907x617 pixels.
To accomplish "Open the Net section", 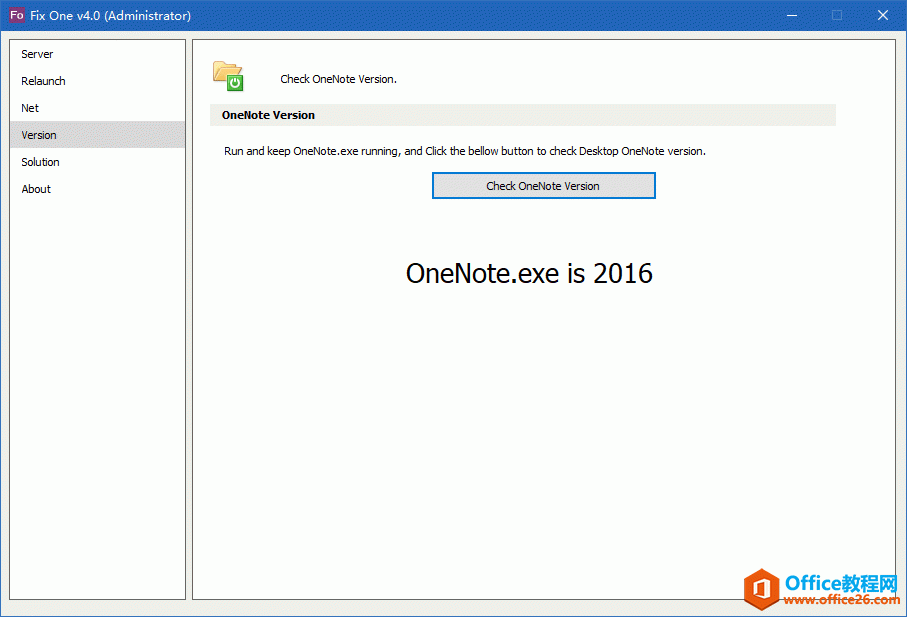I will coord(30,108).
